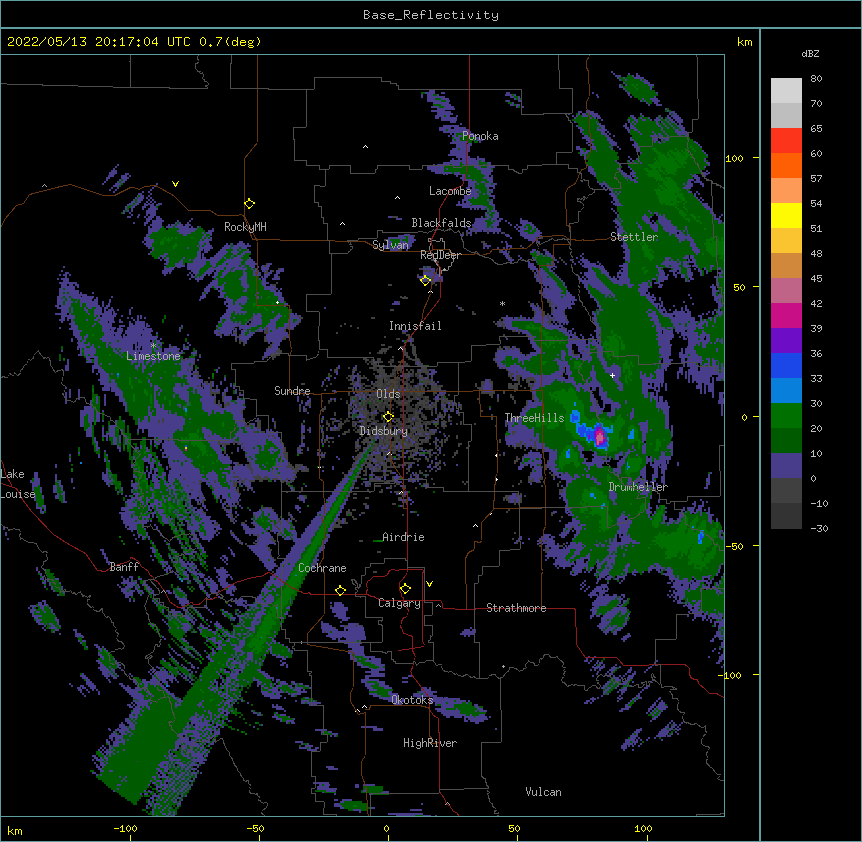This screenshot has width=862, height=842.
Task: Click the pink storm core east of ThreeHills
Action: coord(600,437)
